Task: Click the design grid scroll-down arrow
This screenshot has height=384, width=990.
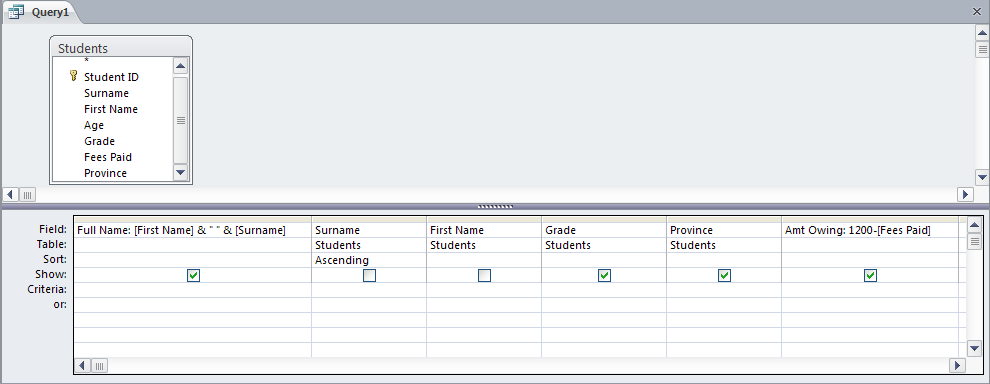Action: click(975, 348)
